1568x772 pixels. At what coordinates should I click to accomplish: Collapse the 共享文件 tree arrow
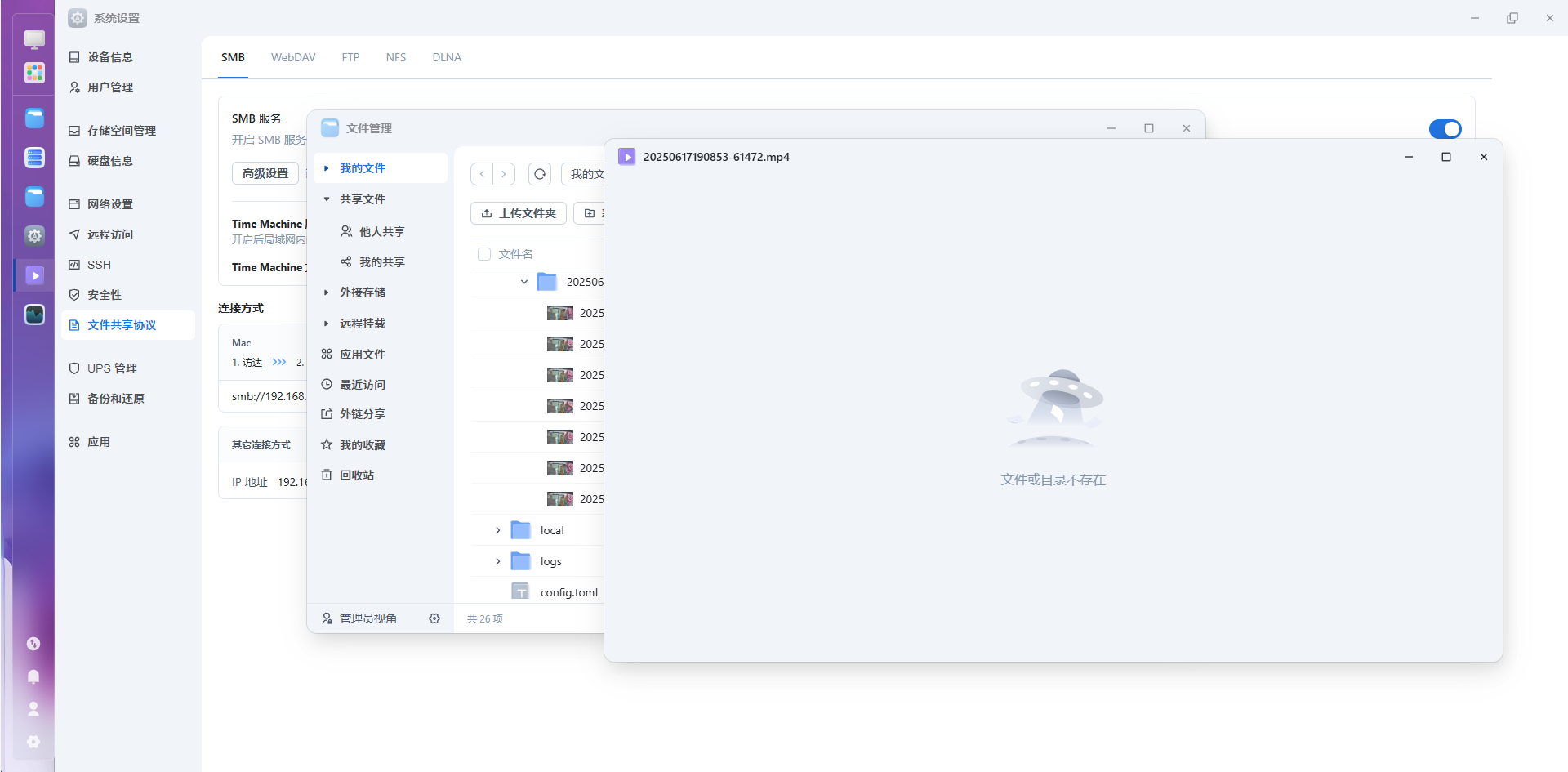pos(326,199)
